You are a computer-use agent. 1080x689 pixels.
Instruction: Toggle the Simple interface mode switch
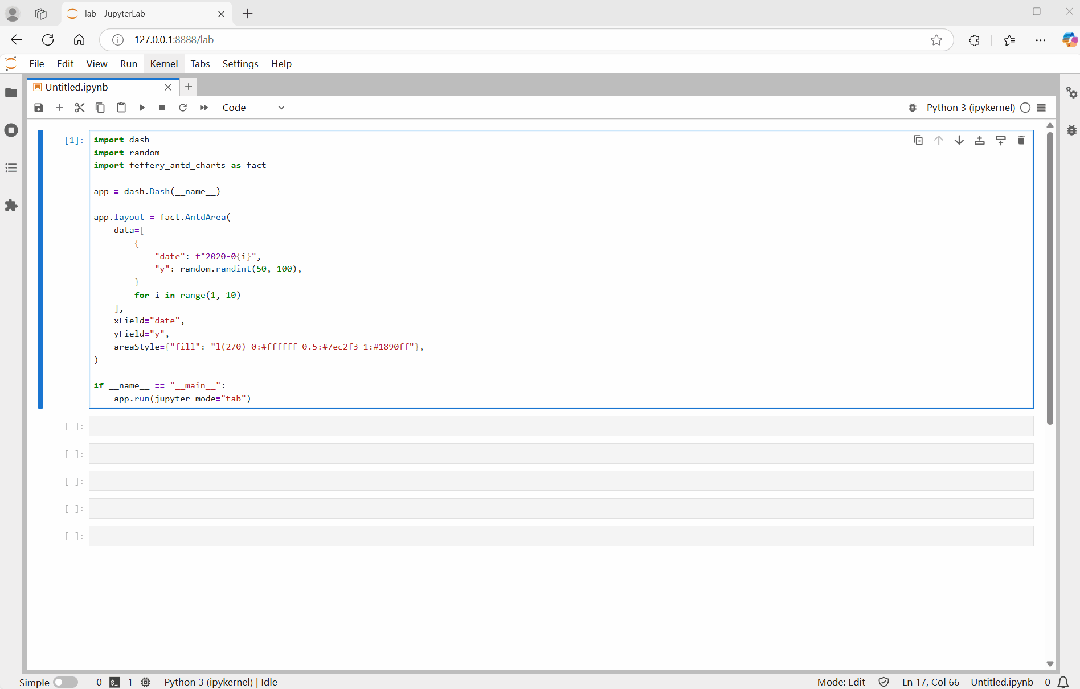(x=65, y=682)
